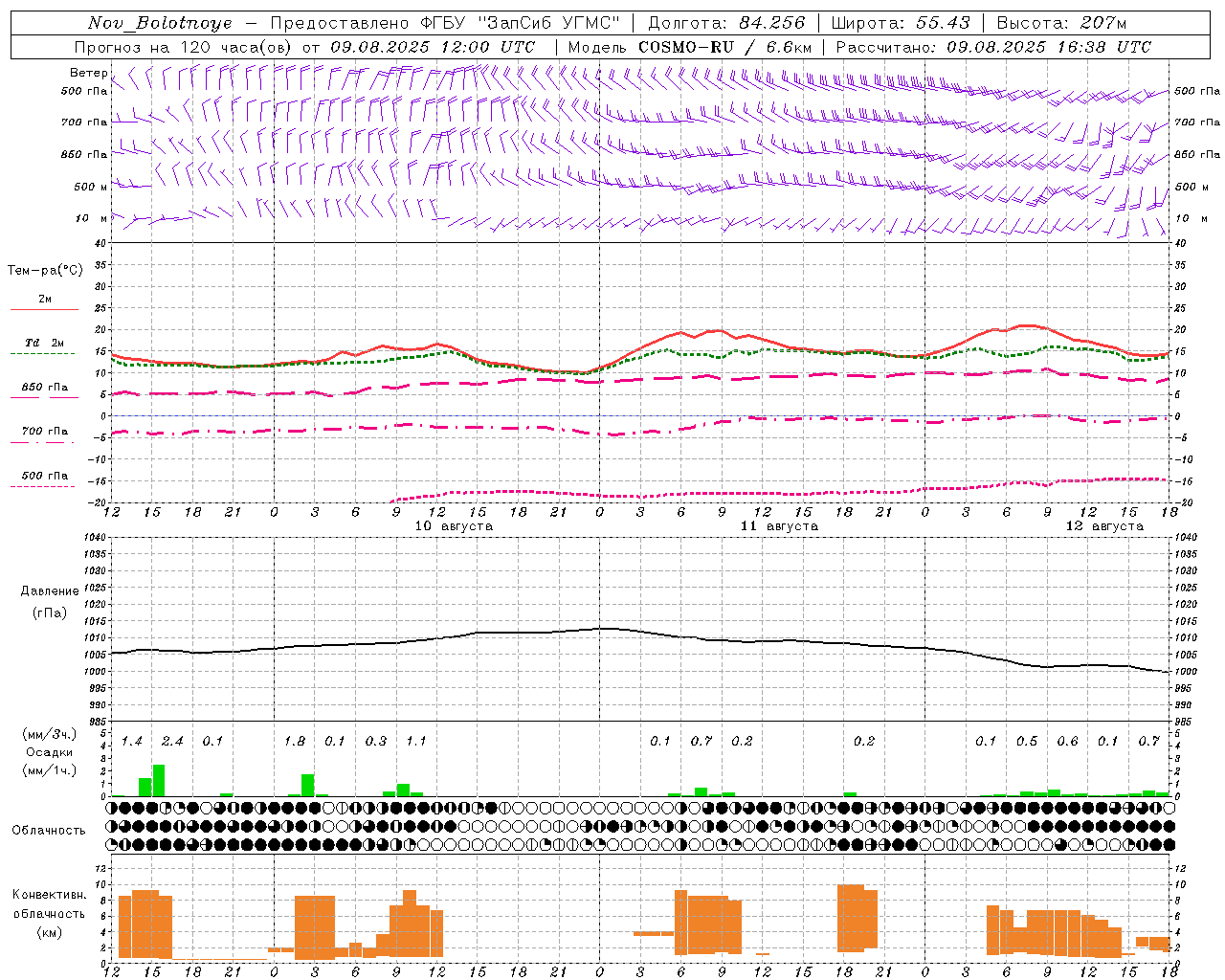This screenshot has height=980, width=1225.
Task: Click the "(мм/1ч.)" unit label
Action: point(49,770)
